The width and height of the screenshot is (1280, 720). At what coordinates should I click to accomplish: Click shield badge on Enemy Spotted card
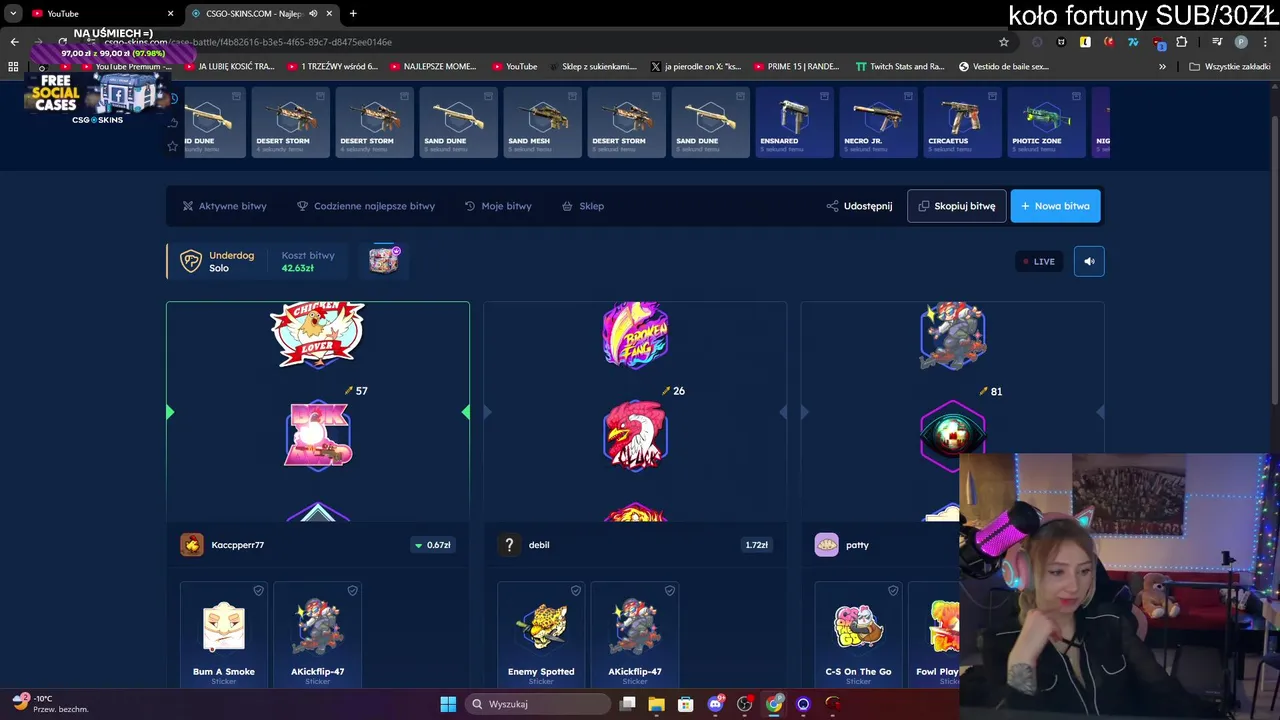coord(575,591)
